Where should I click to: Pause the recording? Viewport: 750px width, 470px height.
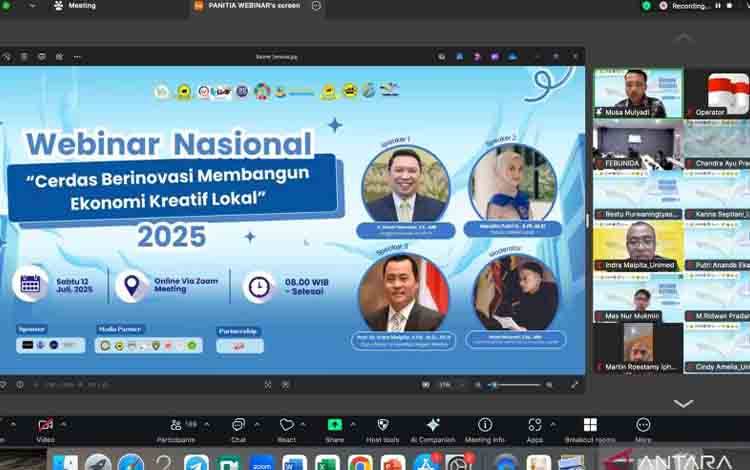tap(718, 6)
